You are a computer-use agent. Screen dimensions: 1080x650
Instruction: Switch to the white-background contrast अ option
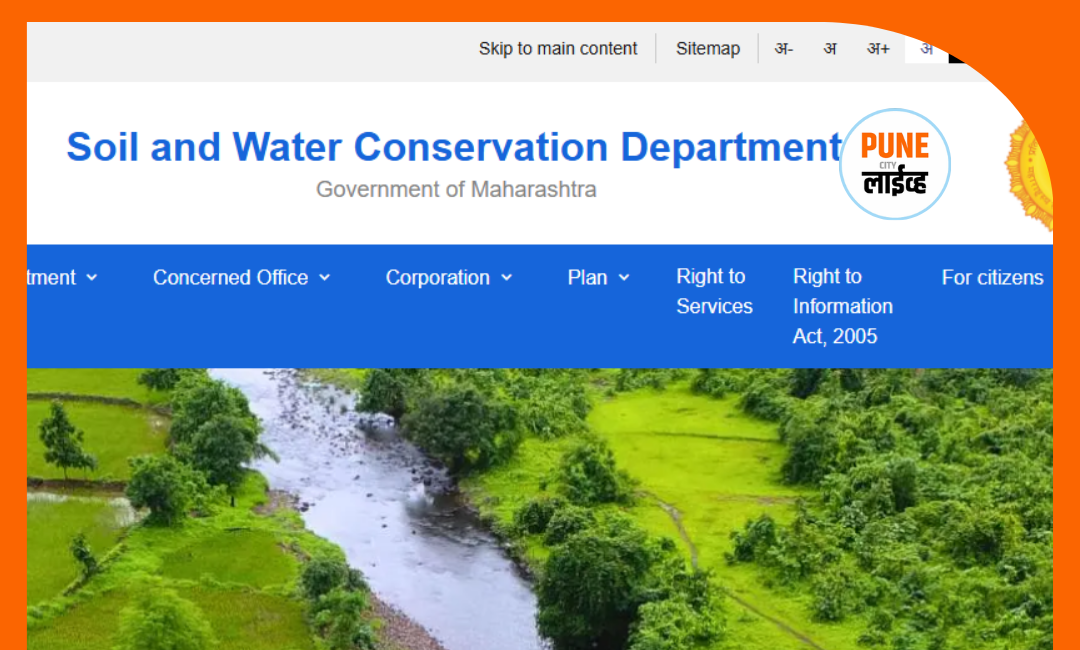tap(926, 48)
